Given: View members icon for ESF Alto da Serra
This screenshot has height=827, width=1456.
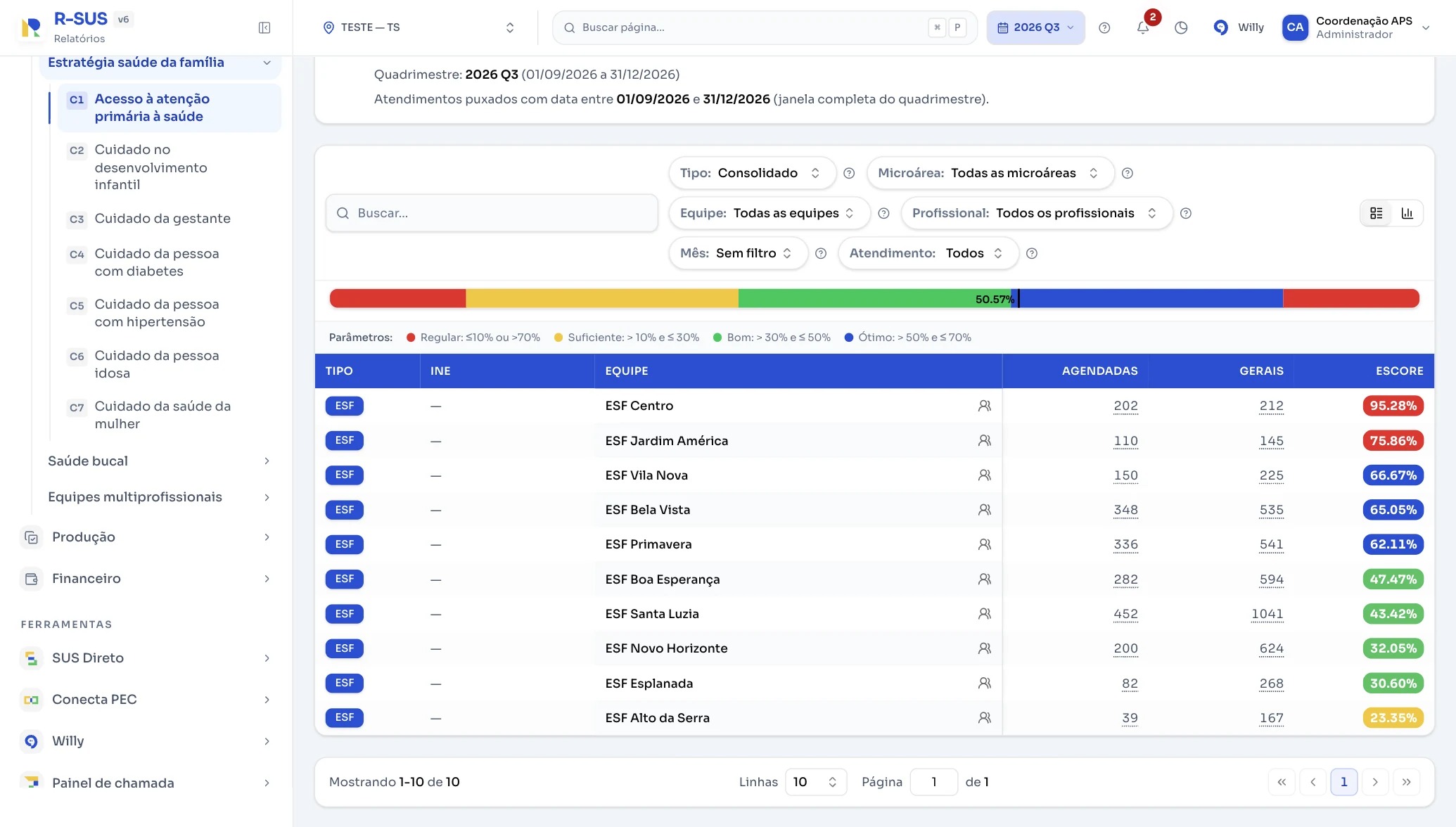Looking at the screenshot, I should (x=985, y=718).
